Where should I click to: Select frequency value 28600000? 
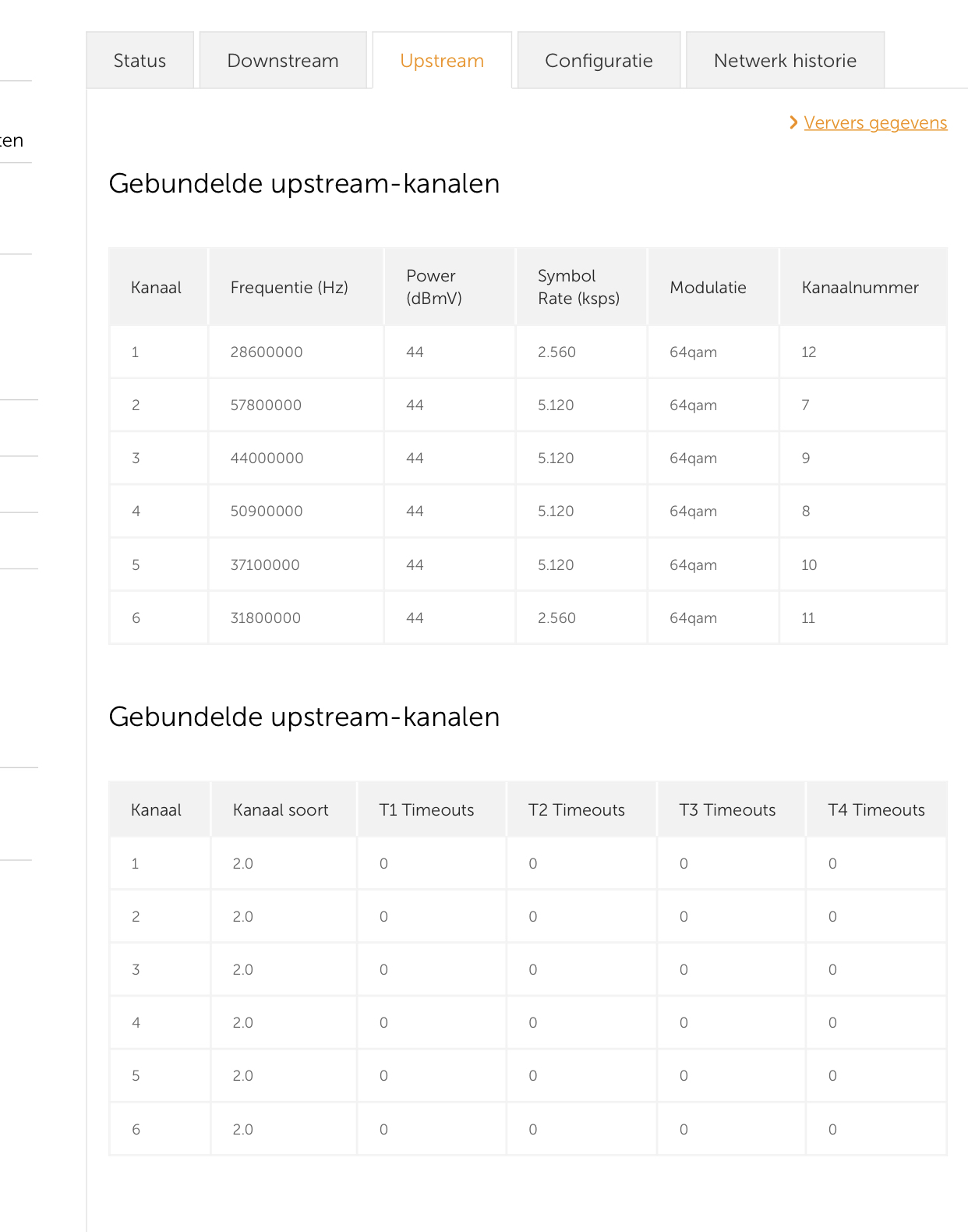(x=267, y=352)
